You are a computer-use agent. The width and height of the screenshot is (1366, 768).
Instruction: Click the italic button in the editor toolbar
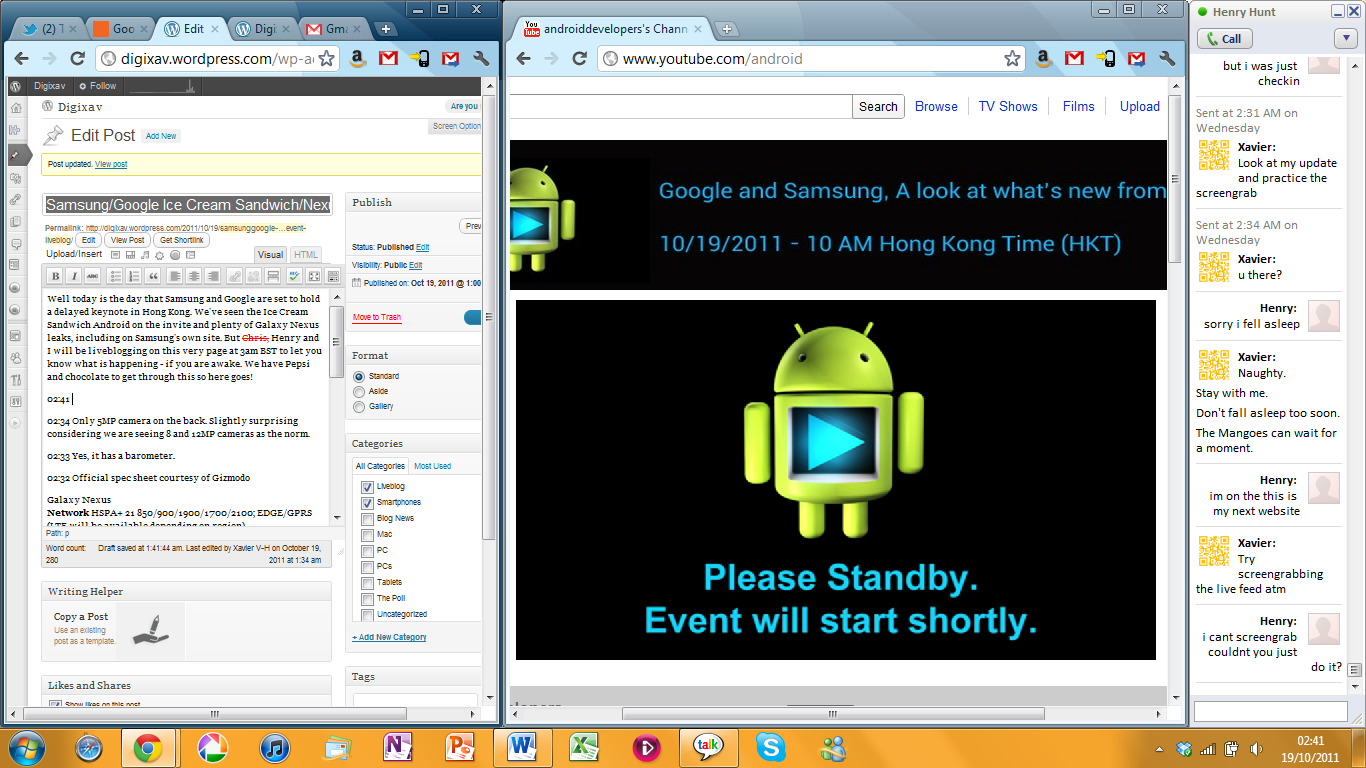[x=74, y=276]
